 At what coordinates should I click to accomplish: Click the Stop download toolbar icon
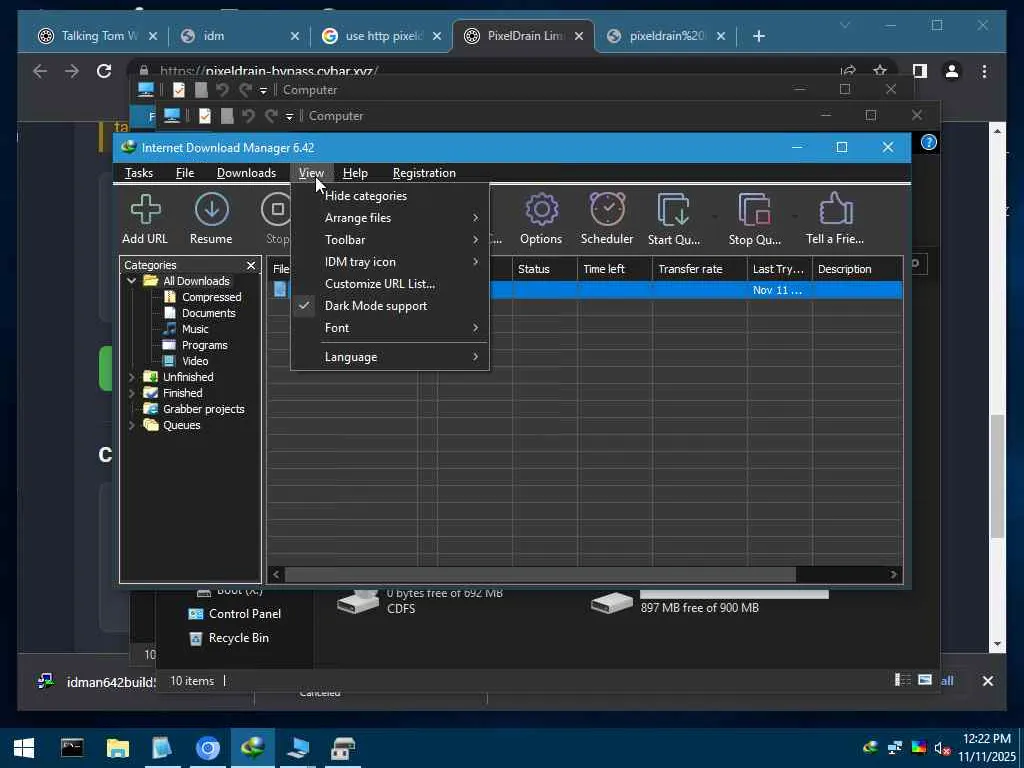click(277, 219)
